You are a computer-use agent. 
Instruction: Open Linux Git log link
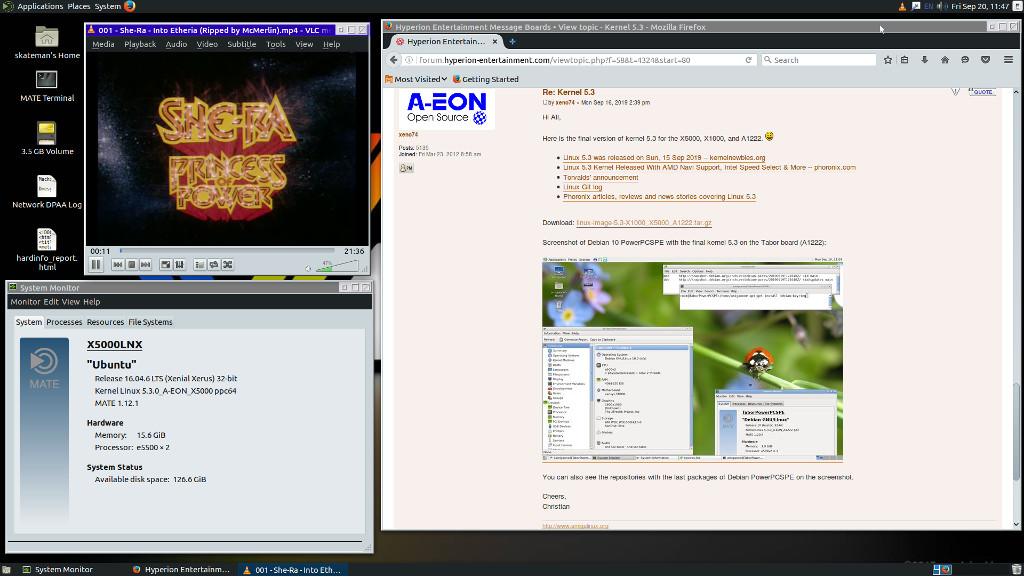[583, 187]
